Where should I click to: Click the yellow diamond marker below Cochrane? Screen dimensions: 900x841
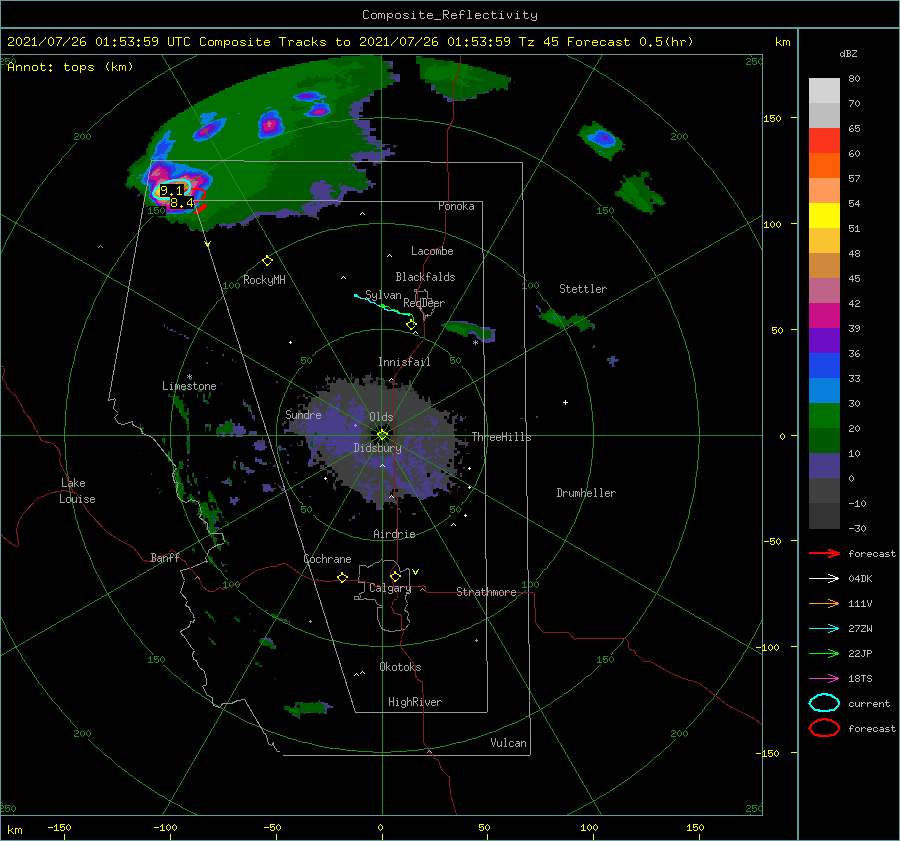point(342,577)
